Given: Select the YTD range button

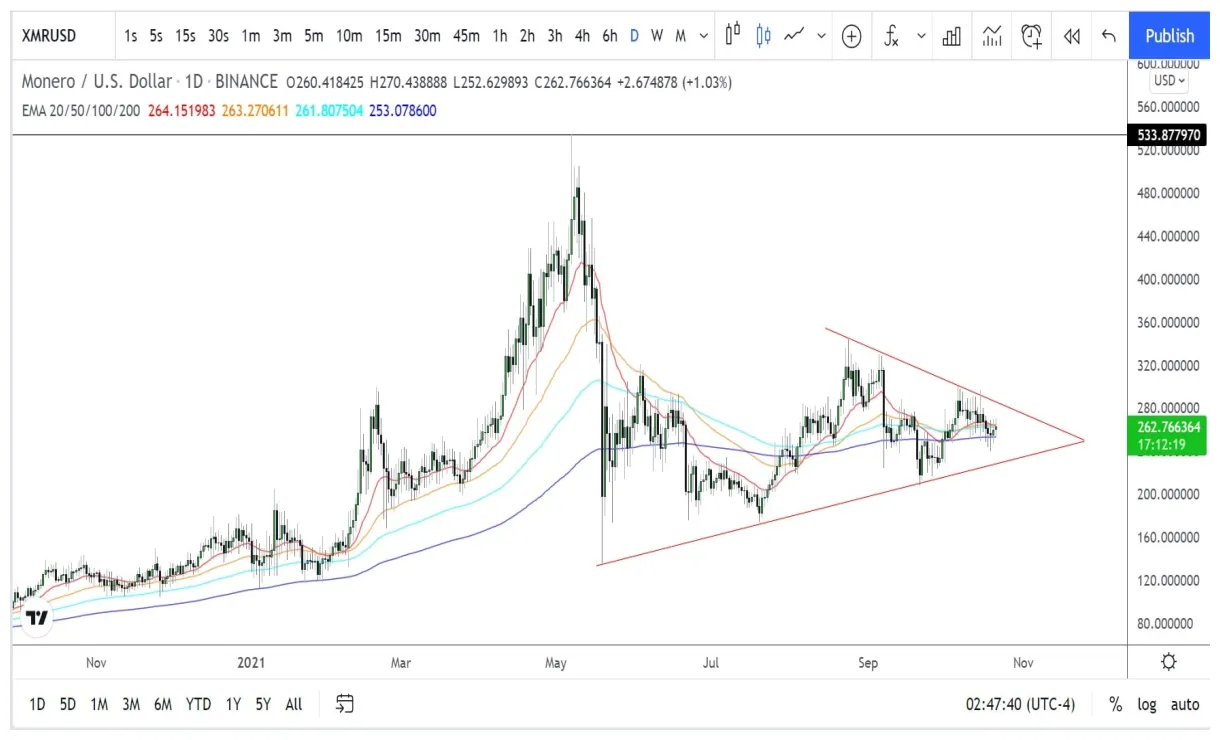Looking at the screenshot, I should tap(198, 704).
